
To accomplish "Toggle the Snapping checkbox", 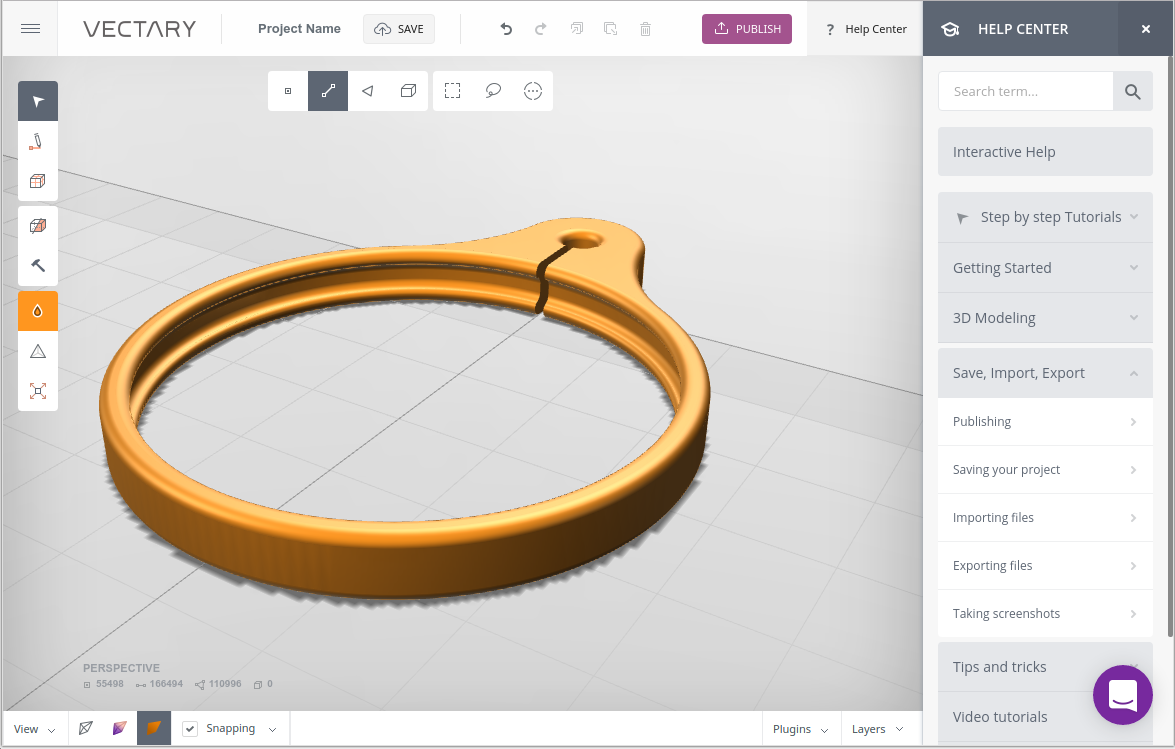I will (190, 729).
